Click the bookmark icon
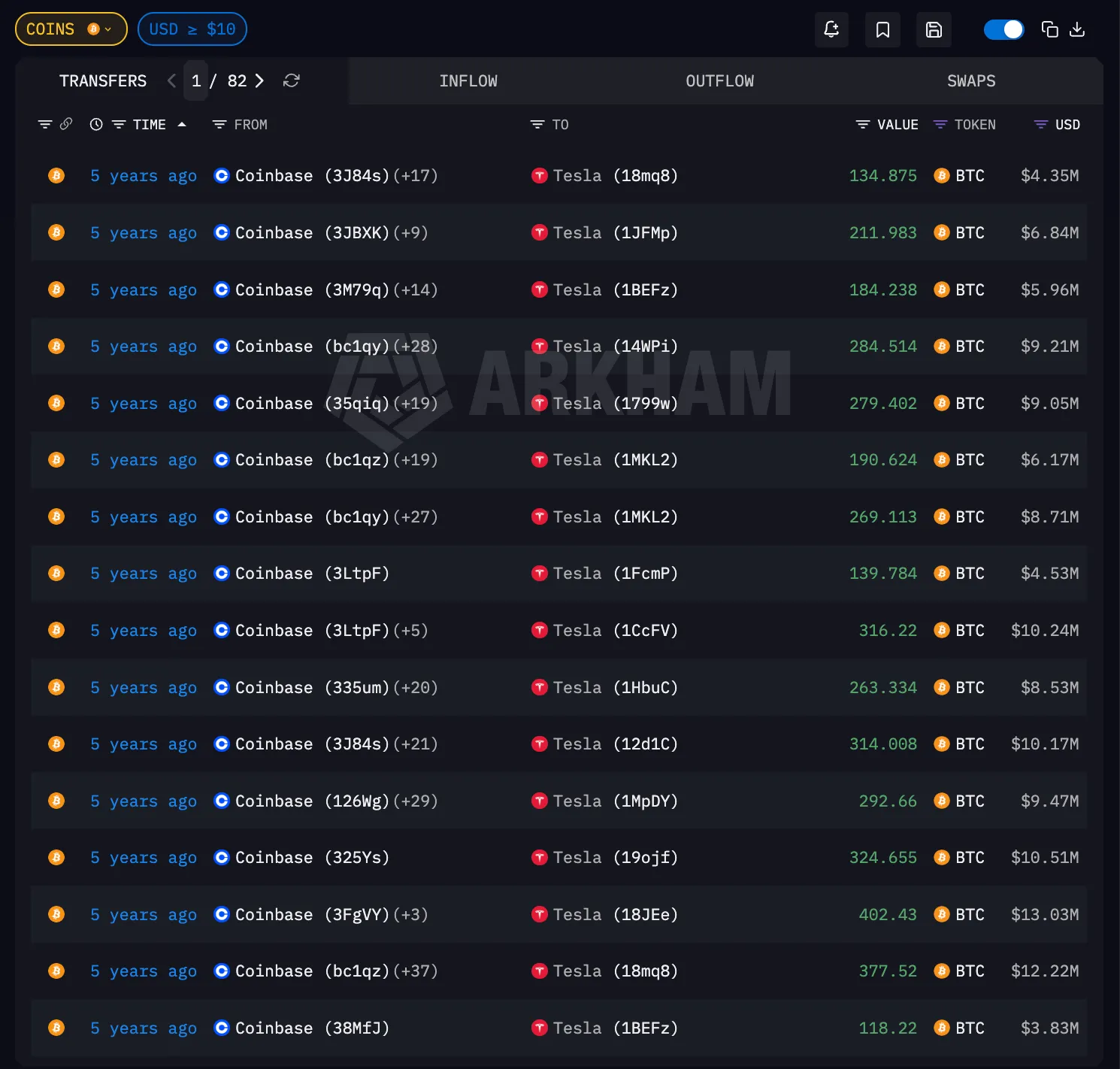Screen dimensions: 1120x1069 [x=882, y=29]
